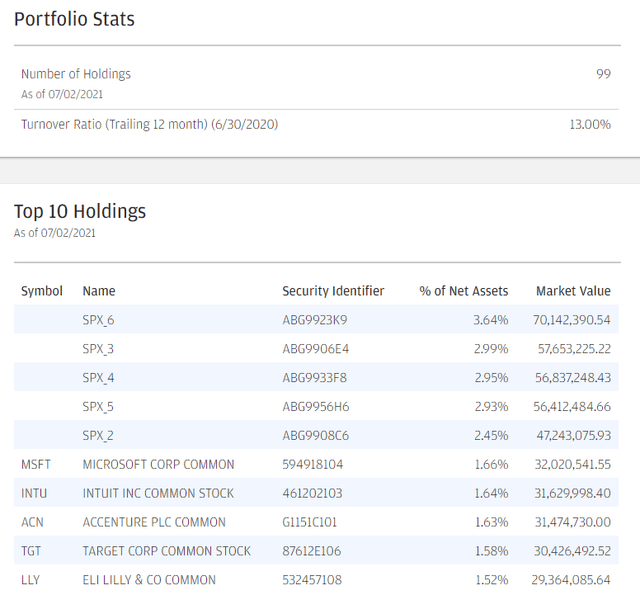
Task: Click the Number of Holdings label
Action: click(76, 74)
